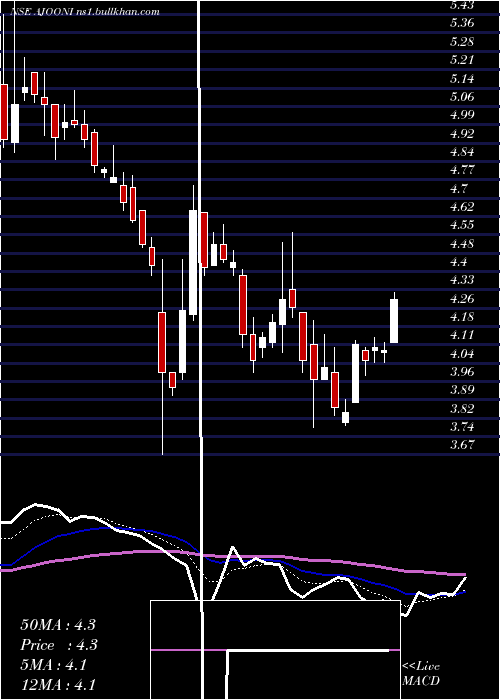Viewport: 500px width, 700px height.
Task: Click the 5.14 price axis label
Action: 462,79
